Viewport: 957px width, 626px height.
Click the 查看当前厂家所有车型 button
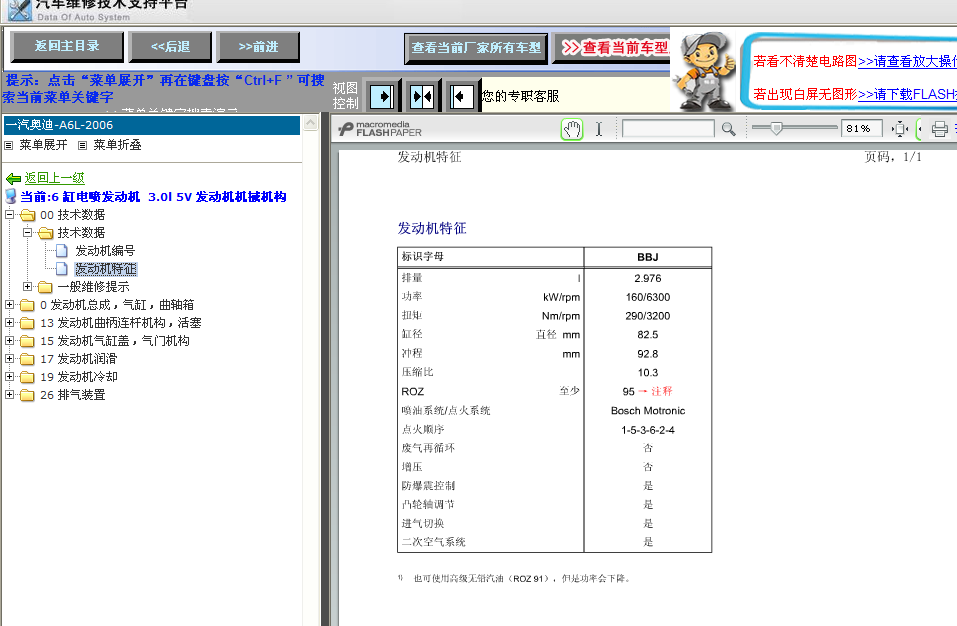tap(476, 48)
